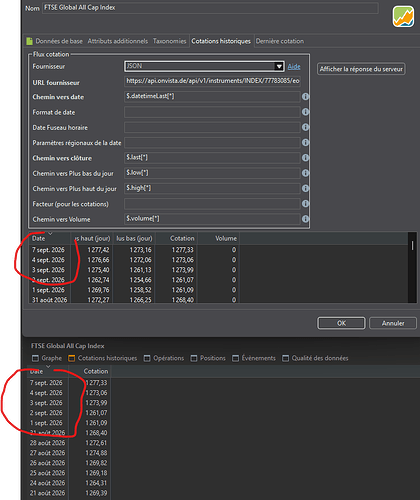Click quote value 1 264,31 in lower list
The image size is (420, 500).
tap(96, 483)
